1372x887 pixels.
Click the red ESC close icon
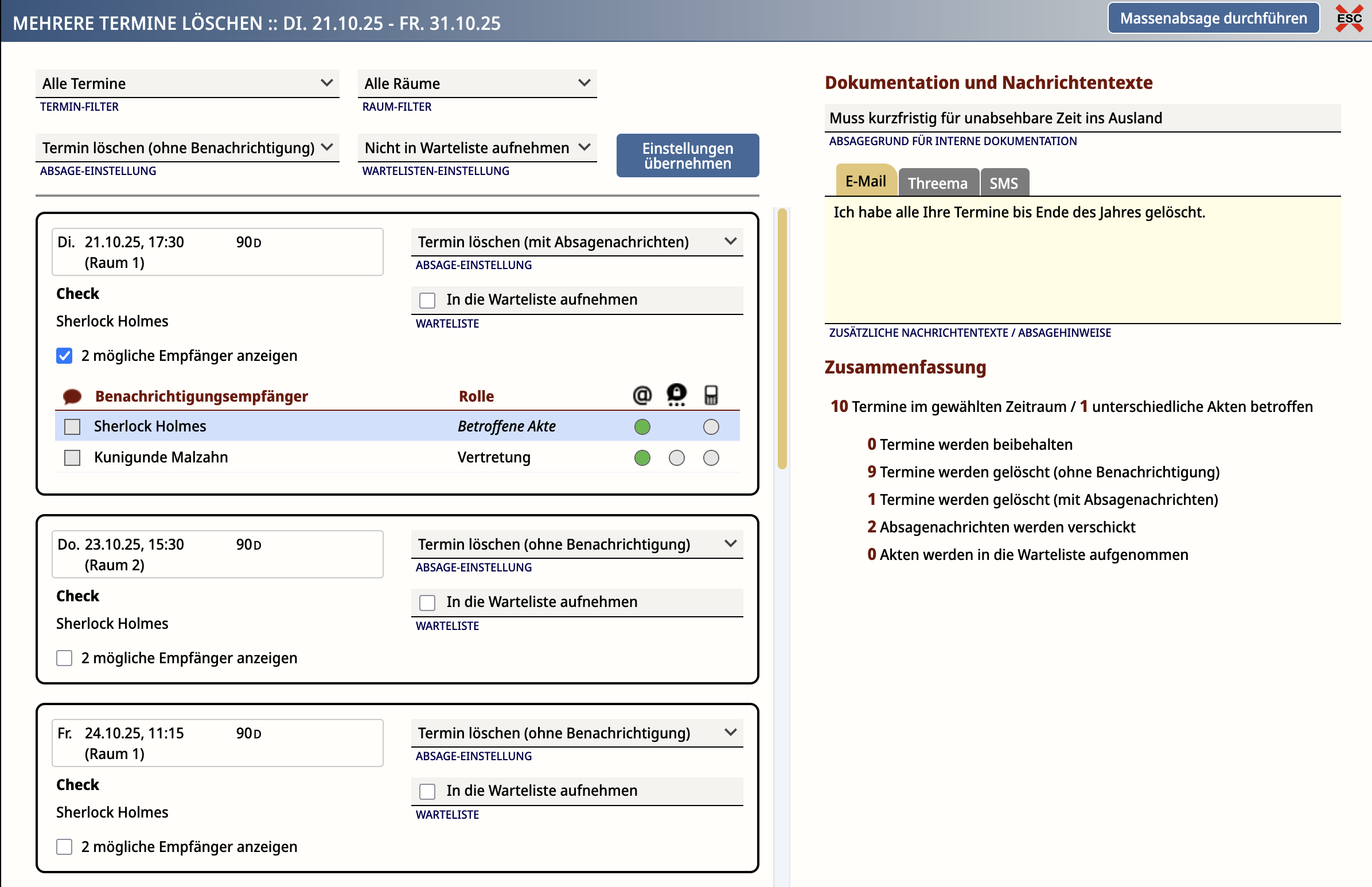tap(1348, 18)
